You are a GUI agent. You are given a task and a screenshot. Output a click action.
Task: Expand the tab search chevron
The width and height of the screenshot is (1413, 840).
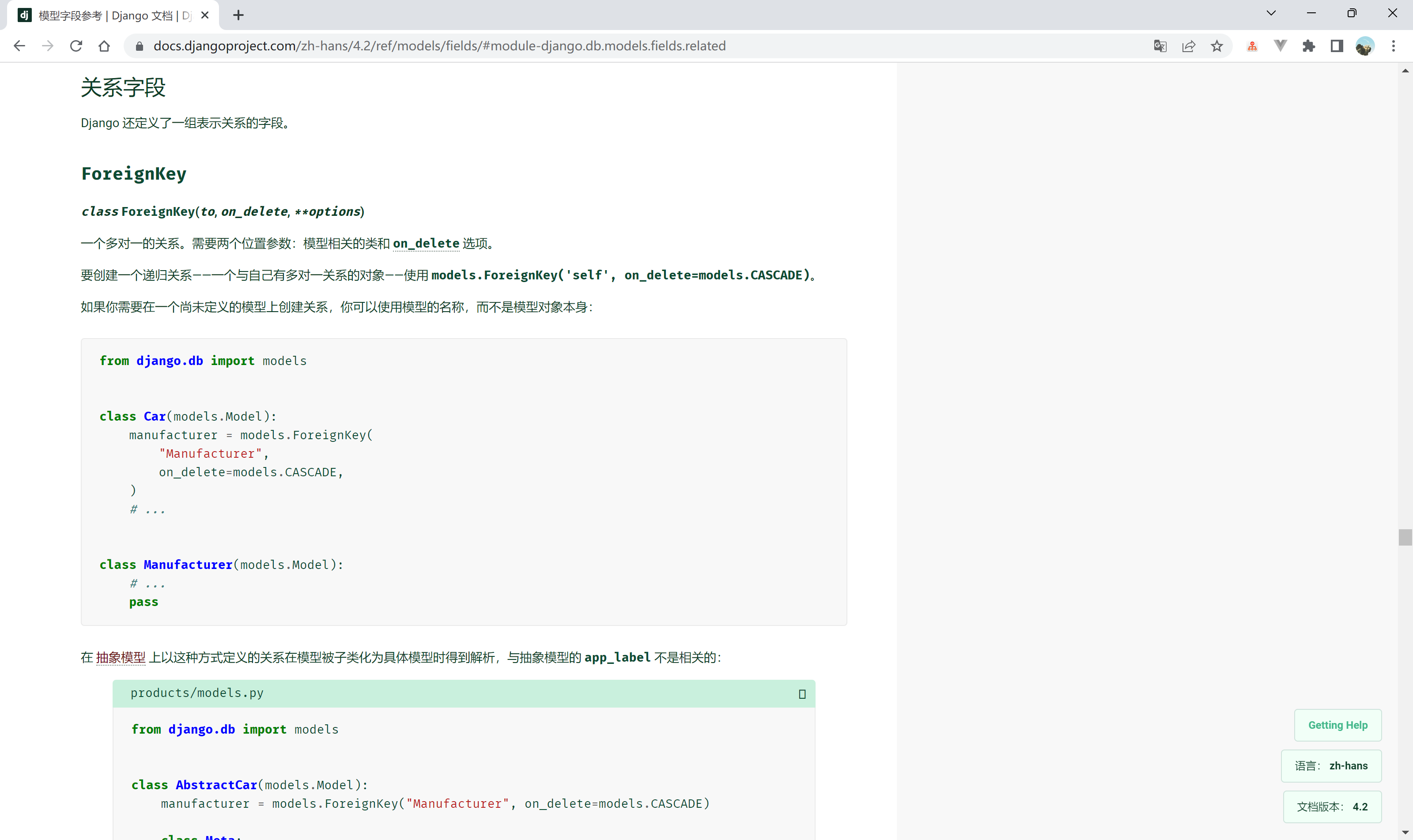[x=1271, y=13]
